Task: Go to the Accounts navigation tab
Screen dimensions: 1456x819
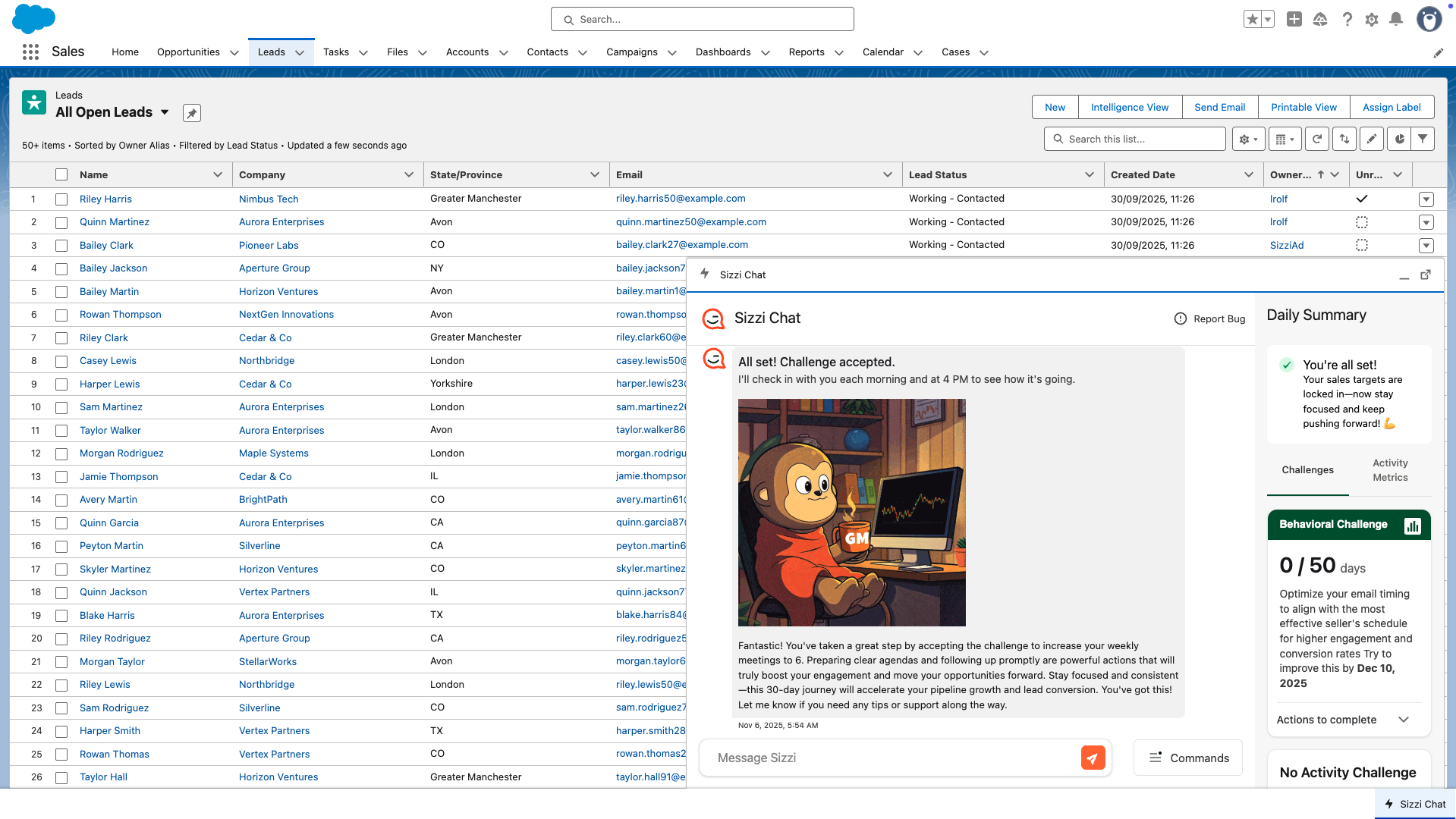Action: 467,52
